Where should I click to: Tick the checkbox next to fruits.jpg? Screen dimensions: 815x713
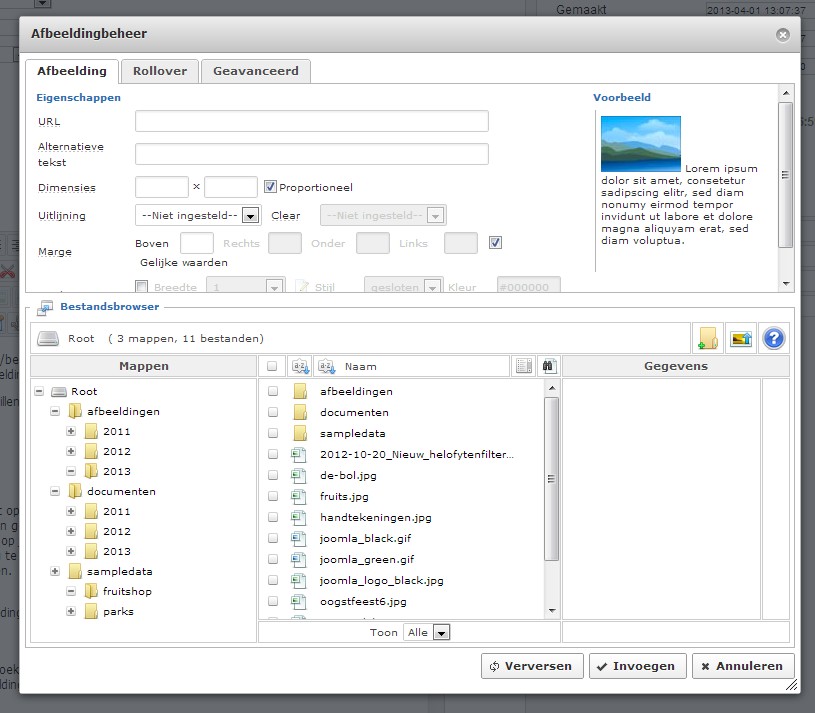coord(273,497)
